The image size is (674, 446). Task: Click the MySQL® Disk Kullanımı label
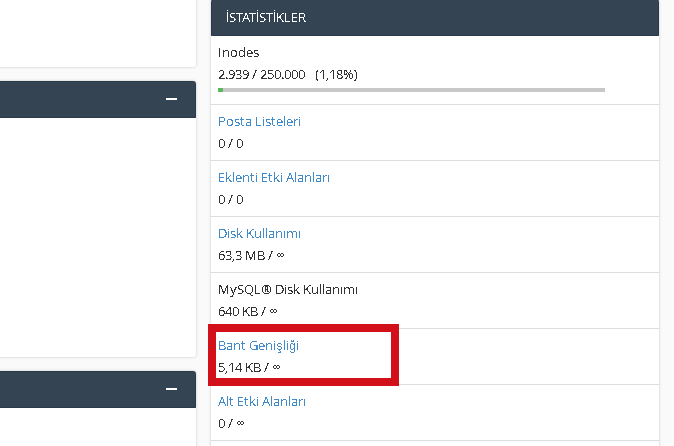pos(288,290)
